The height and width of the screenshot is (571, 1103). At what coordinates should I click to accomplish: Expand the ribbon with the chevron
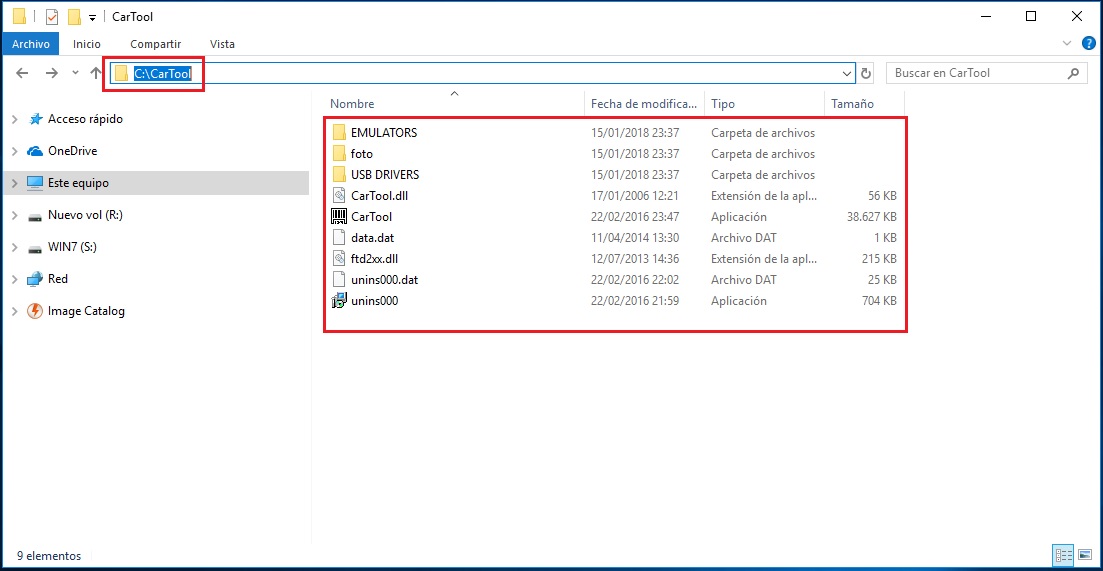click(1066, 44)
